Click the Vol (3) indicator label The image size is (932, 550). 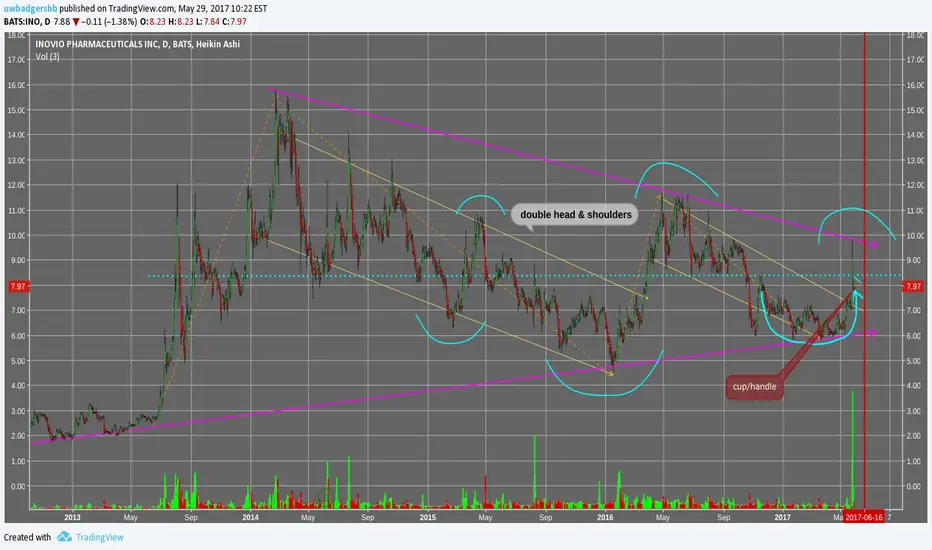47,56
